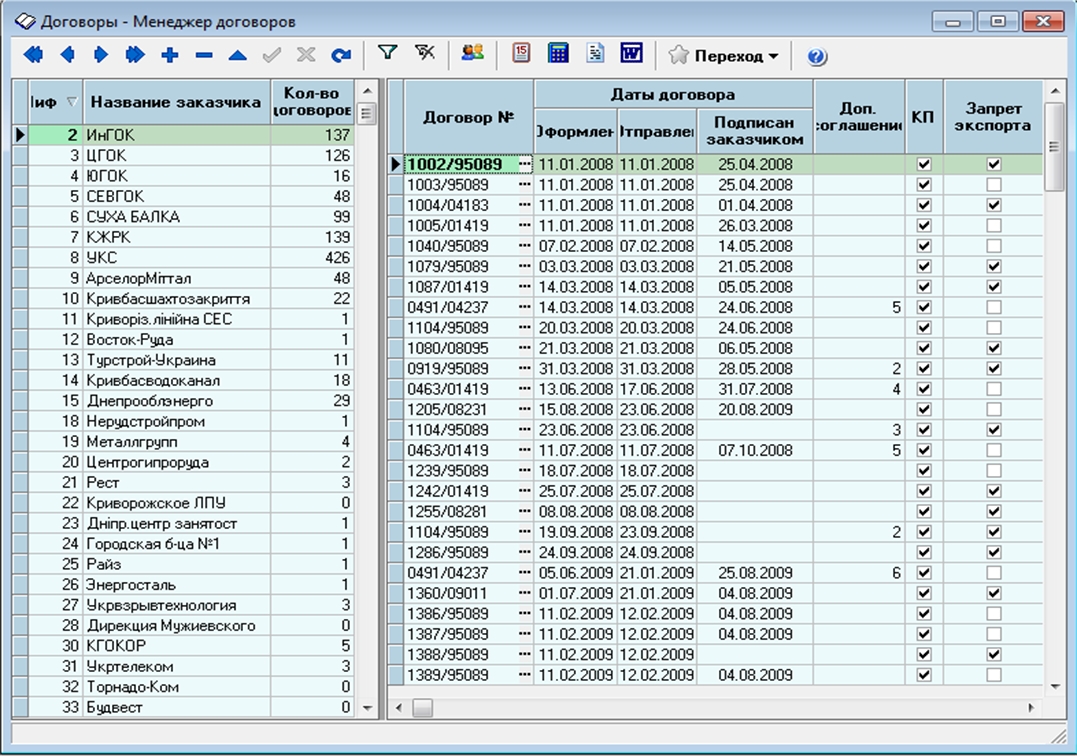Open ellipsis button for contract 1389/95089
This screenshot has width=1077, height=756.
point(525,675)
